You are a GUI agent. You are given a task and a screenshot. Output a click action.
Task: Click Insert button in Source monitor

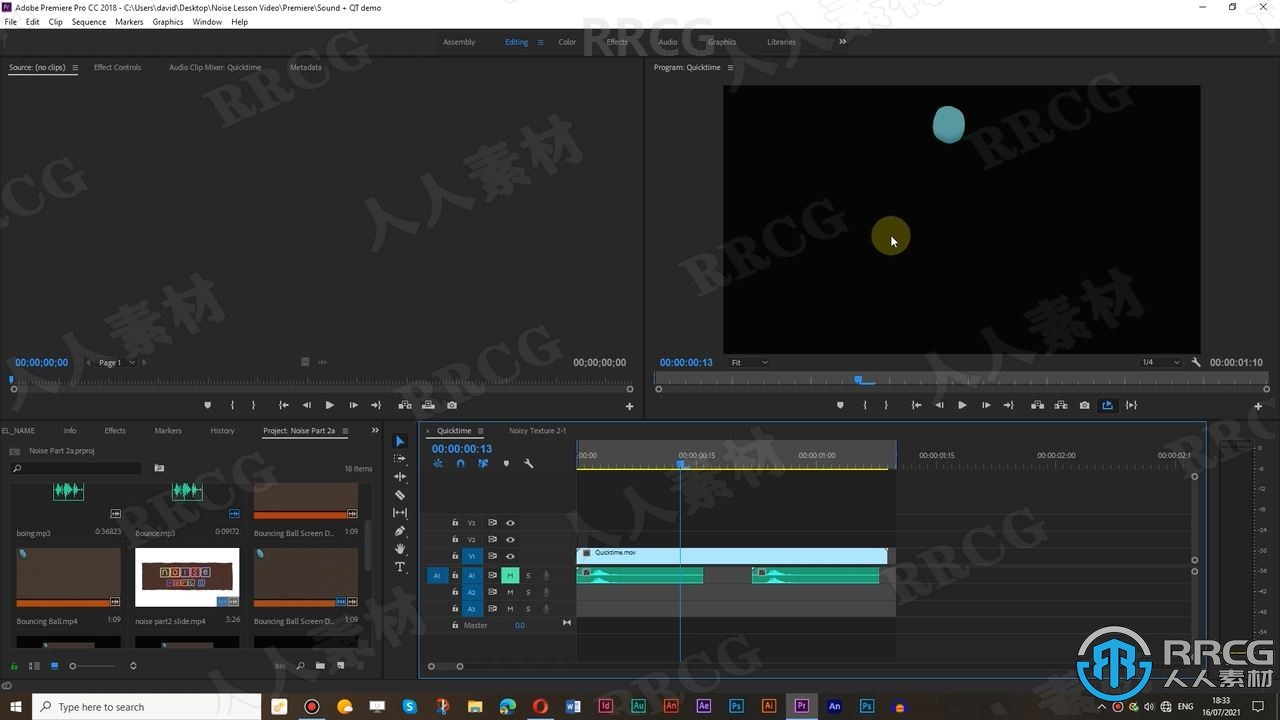404,405
